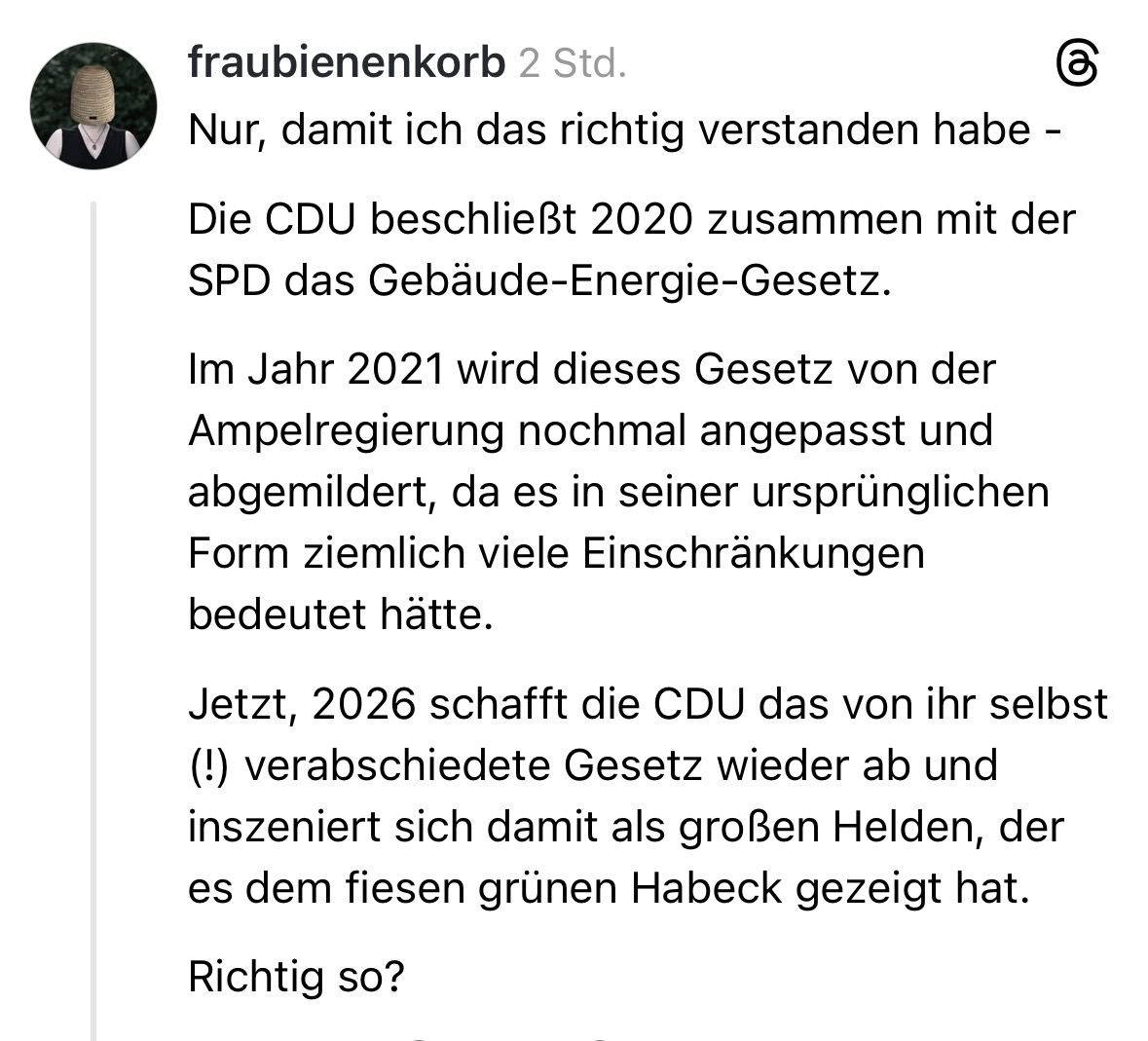This screenshot has width=1148, height=1041.
Task: Click the year '2020' in post
Action: (x=641, y=219)
